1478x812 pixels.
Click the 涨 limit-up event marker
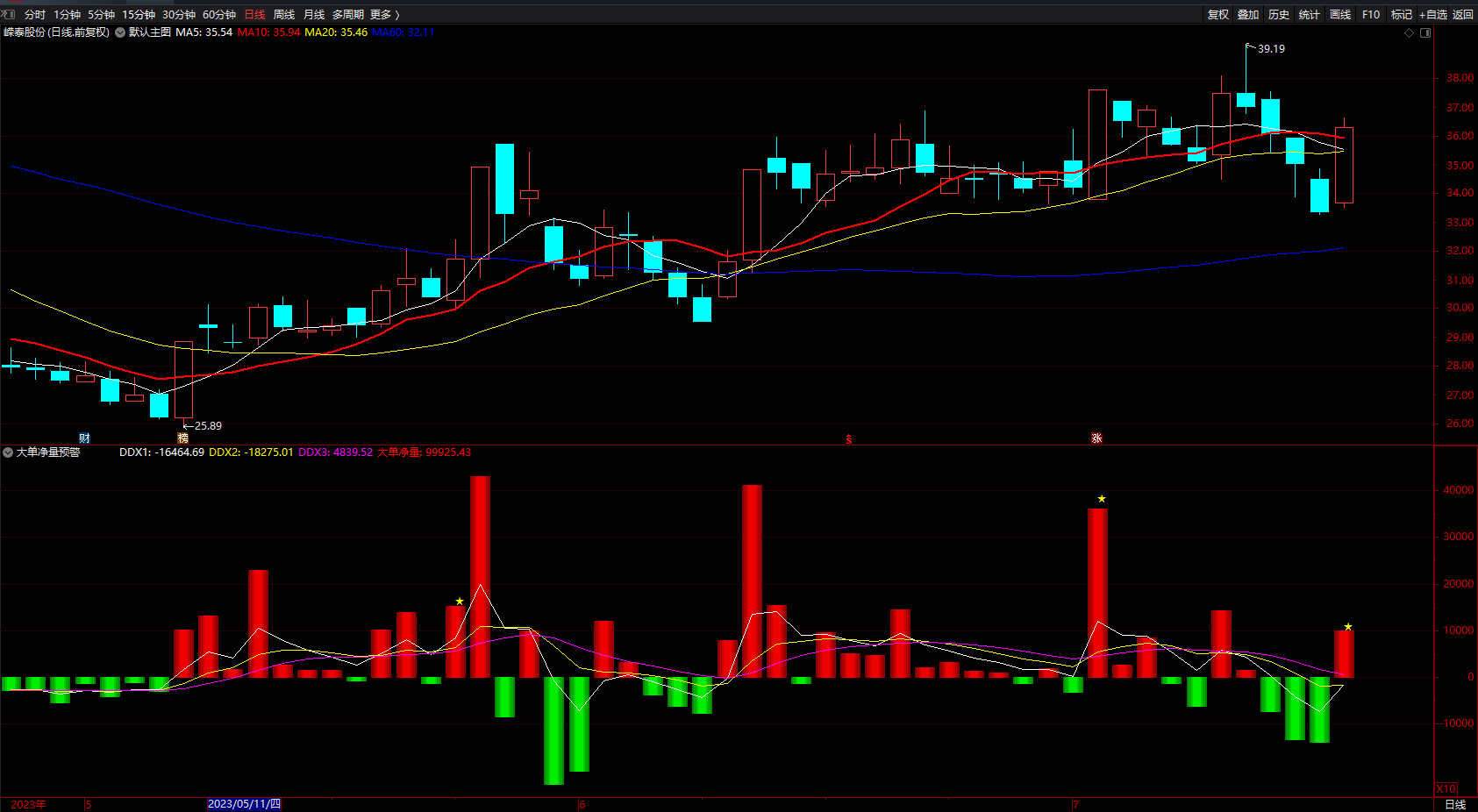[1096, 438]
